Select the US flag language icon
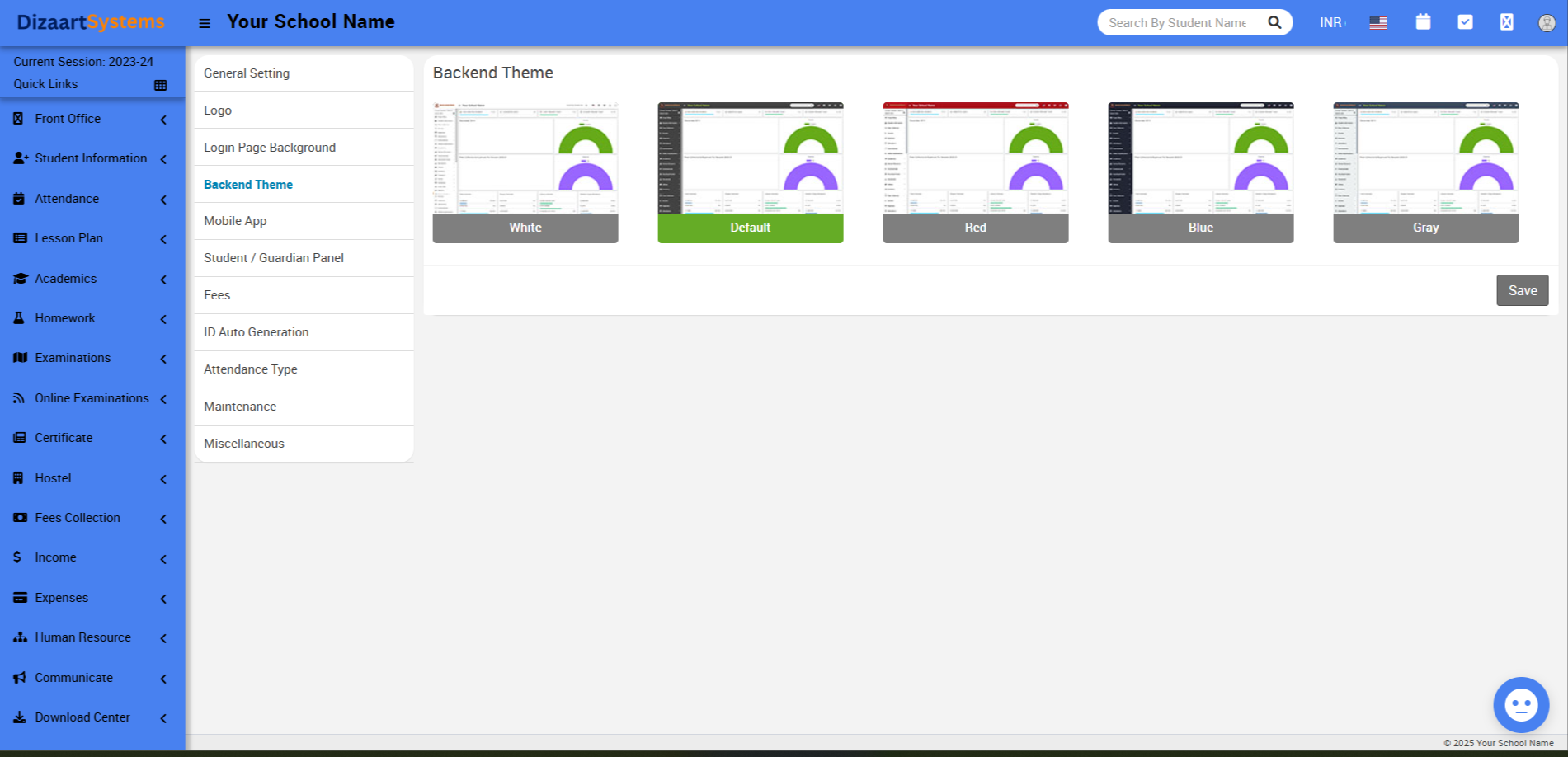This screenshot has height=757, width=1568. [x=1378, y=22]
